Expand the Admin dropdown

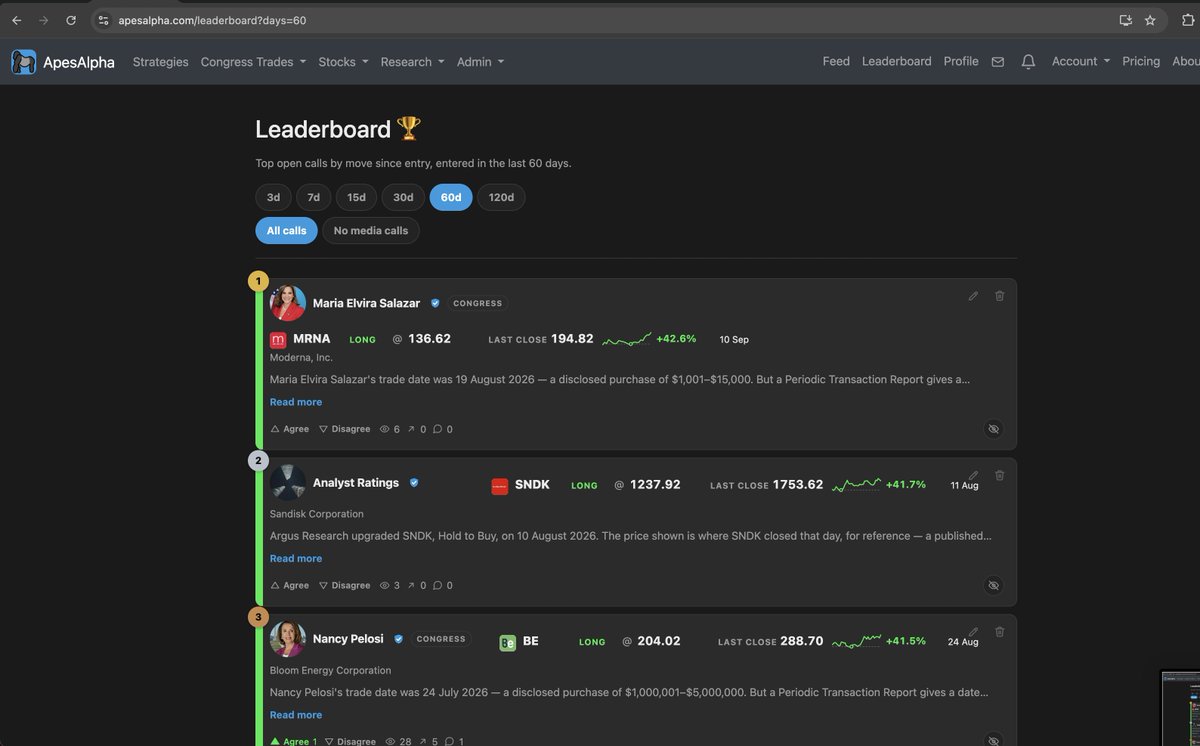[x=480, y=62]
